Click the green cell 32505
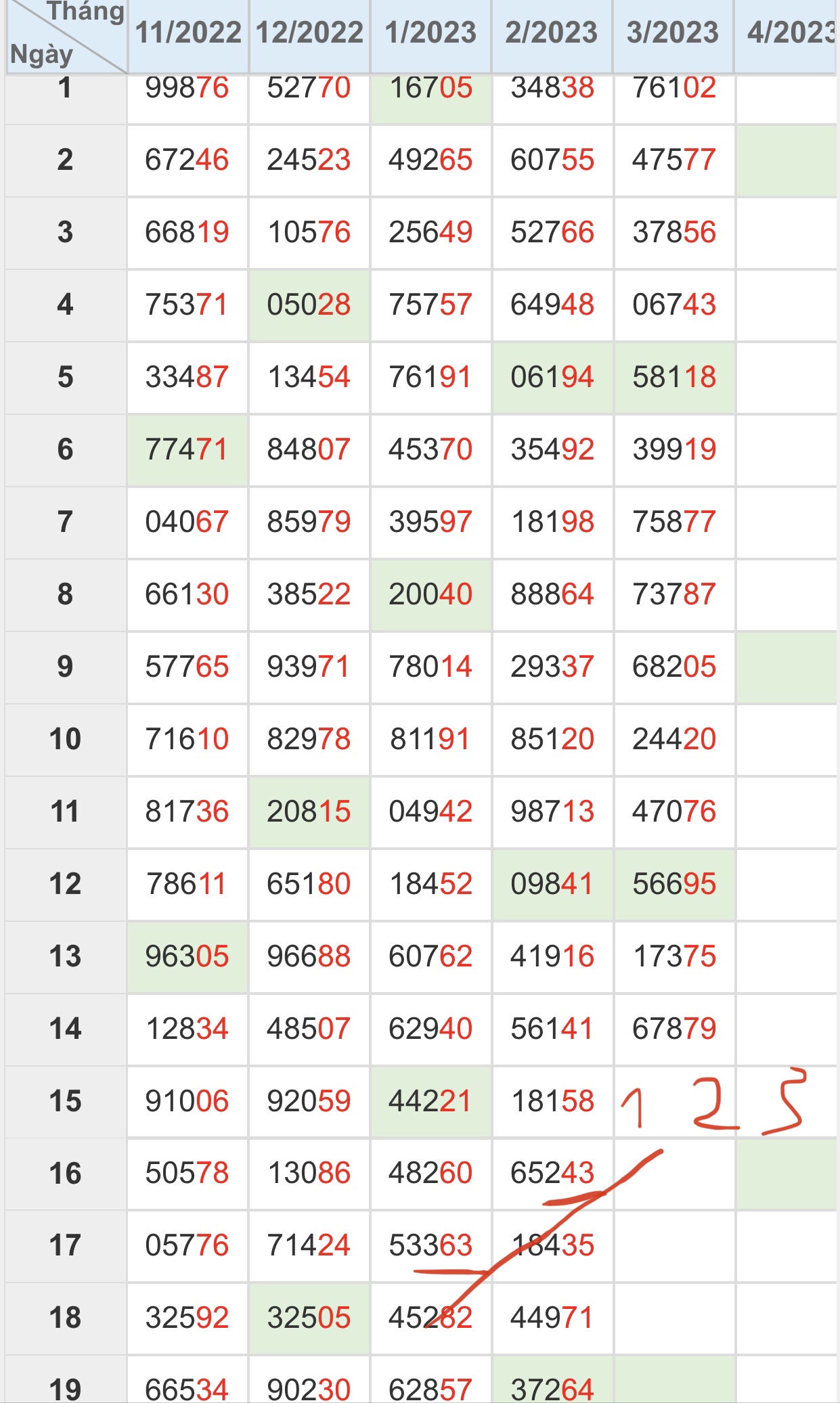 309,1318
